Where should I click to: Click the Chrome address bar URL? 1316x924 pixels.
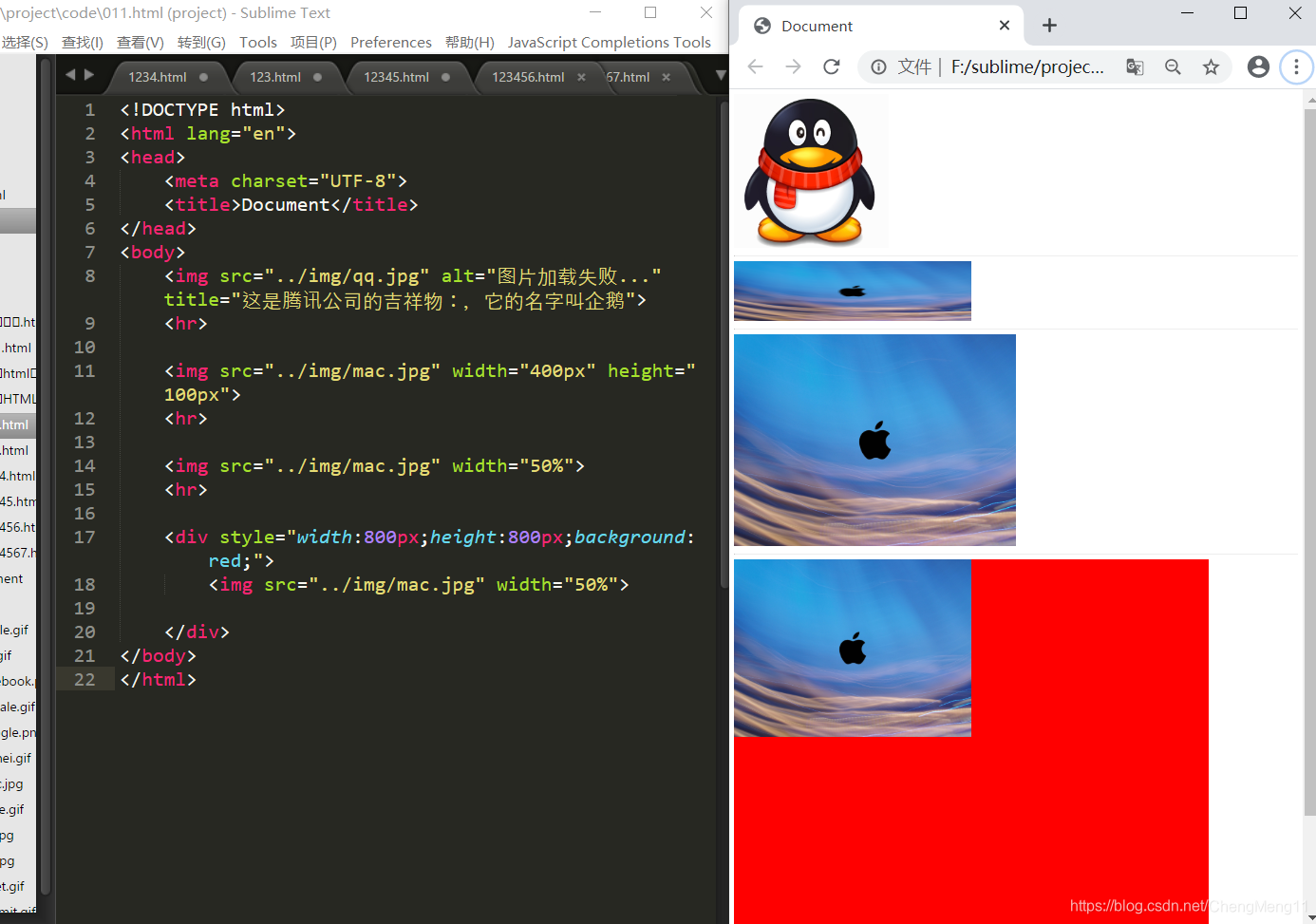1027,66
